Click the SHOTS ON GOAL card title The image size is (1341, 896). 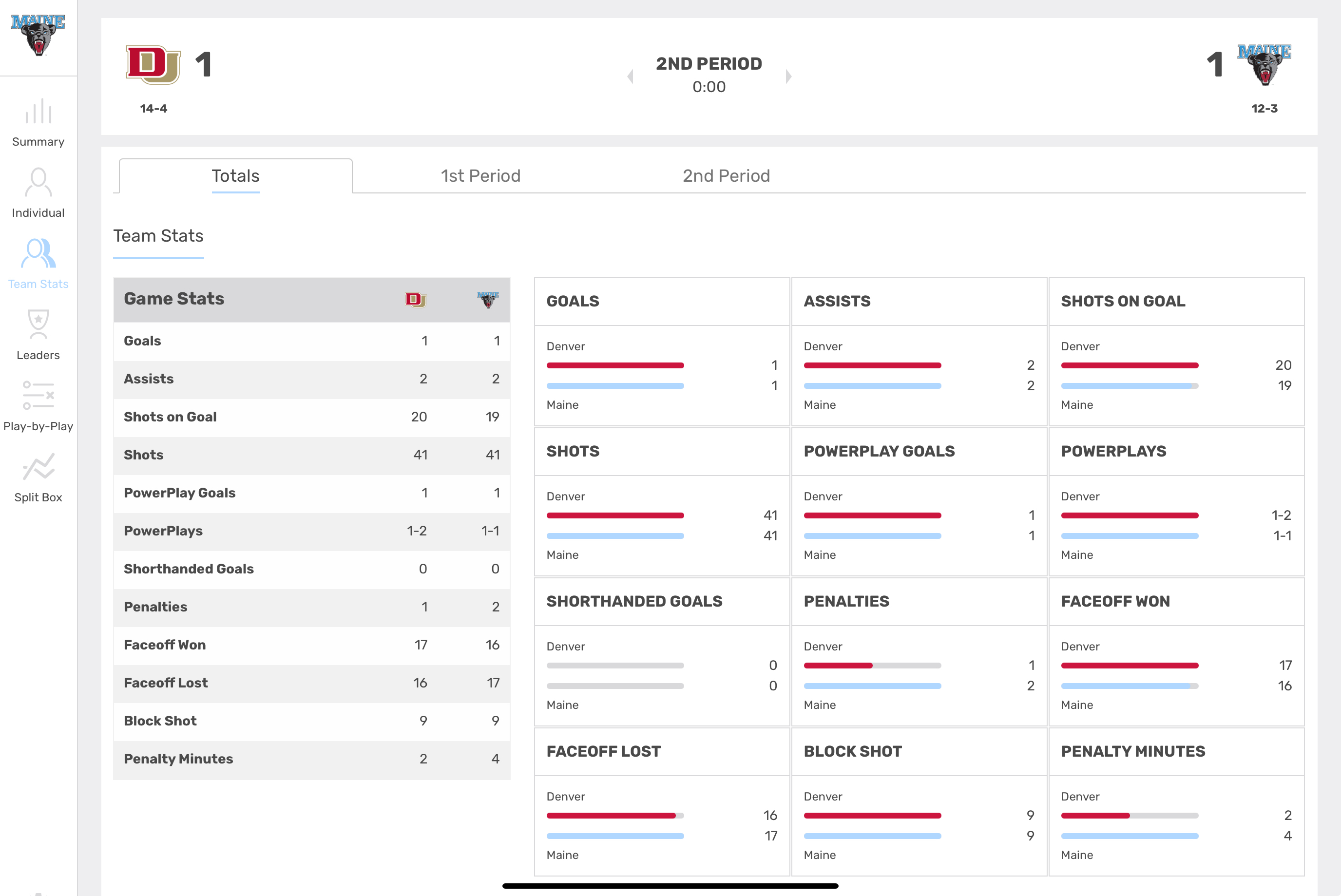click(1123, 301)
